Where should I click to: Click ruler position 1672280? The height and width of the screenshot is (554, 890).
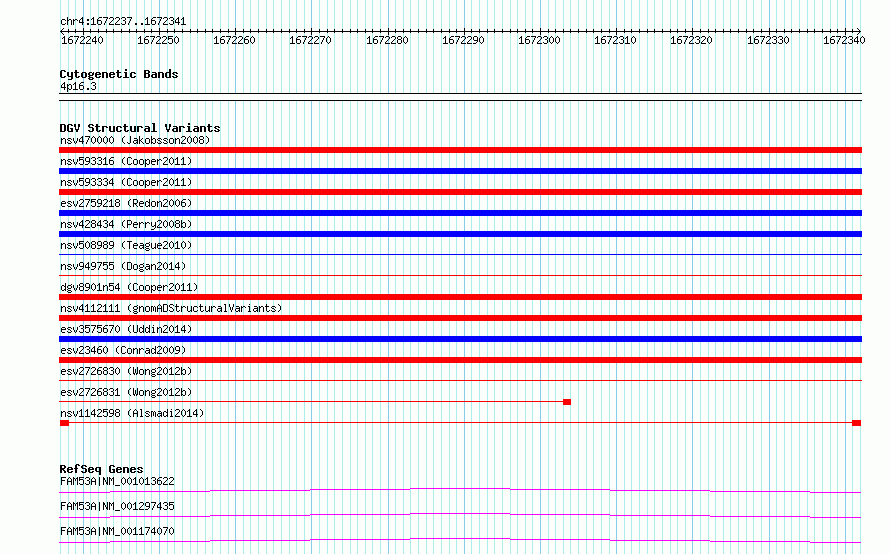click(x=387, y=40)
